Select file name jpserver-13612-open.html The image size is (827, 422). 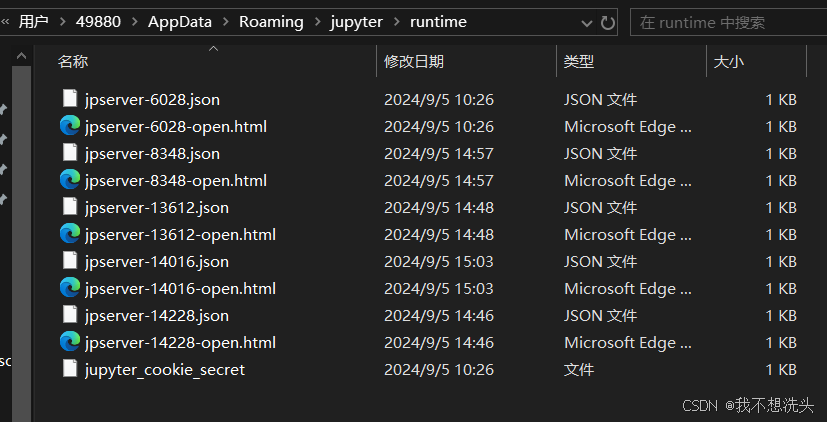(180, 234)
